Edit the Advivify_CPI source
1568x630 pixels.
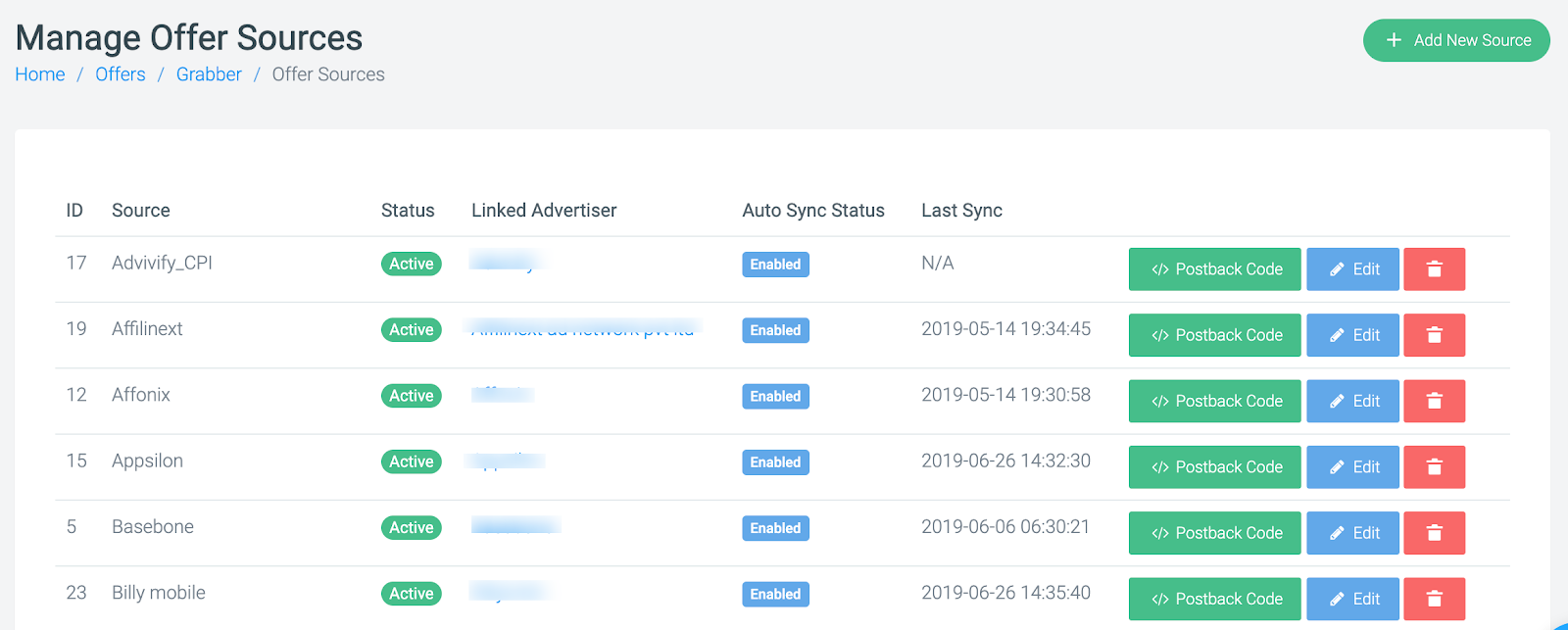click(x=1352, y=269)
